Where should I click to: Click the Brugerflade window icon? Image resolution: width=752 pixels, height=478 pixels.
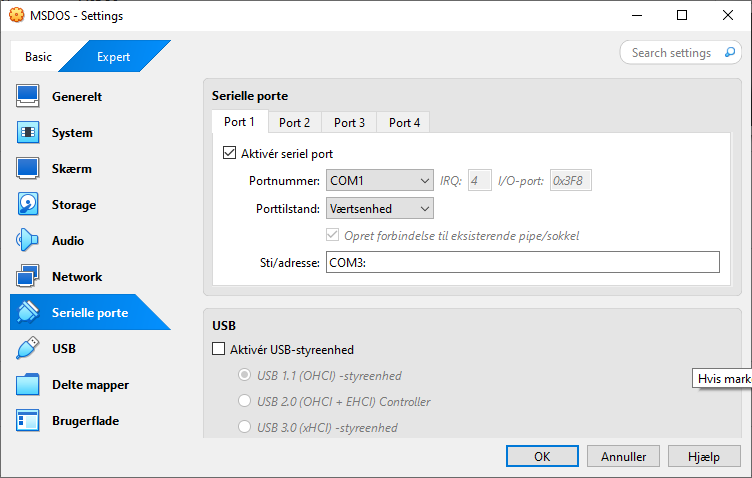coord(28,421)
